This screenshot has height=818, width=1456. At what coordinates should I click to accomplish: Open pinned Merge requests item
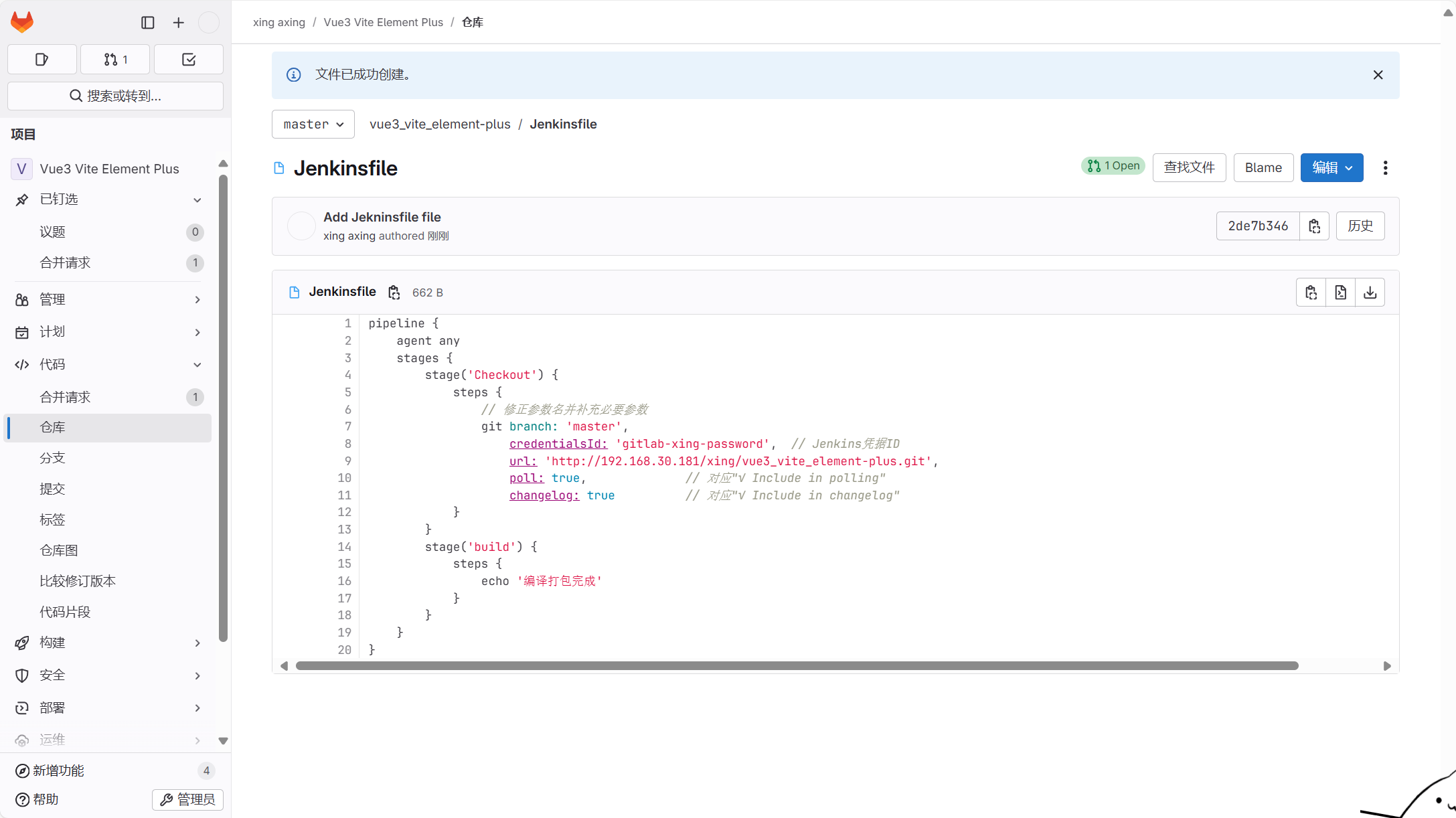click(108, 263)
